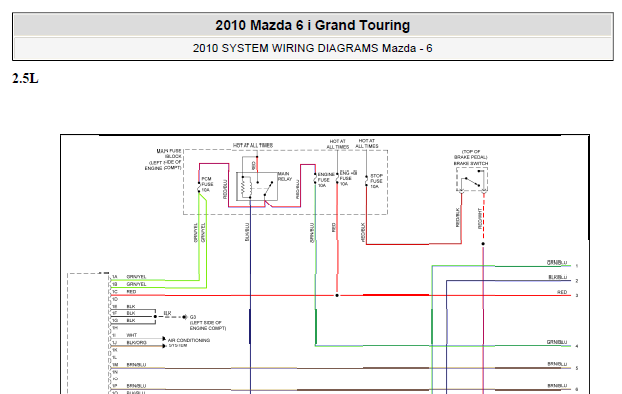The image size is (622, 394).
Task: Click BLK/BLU label at output 2
Action: click(558, 277)
